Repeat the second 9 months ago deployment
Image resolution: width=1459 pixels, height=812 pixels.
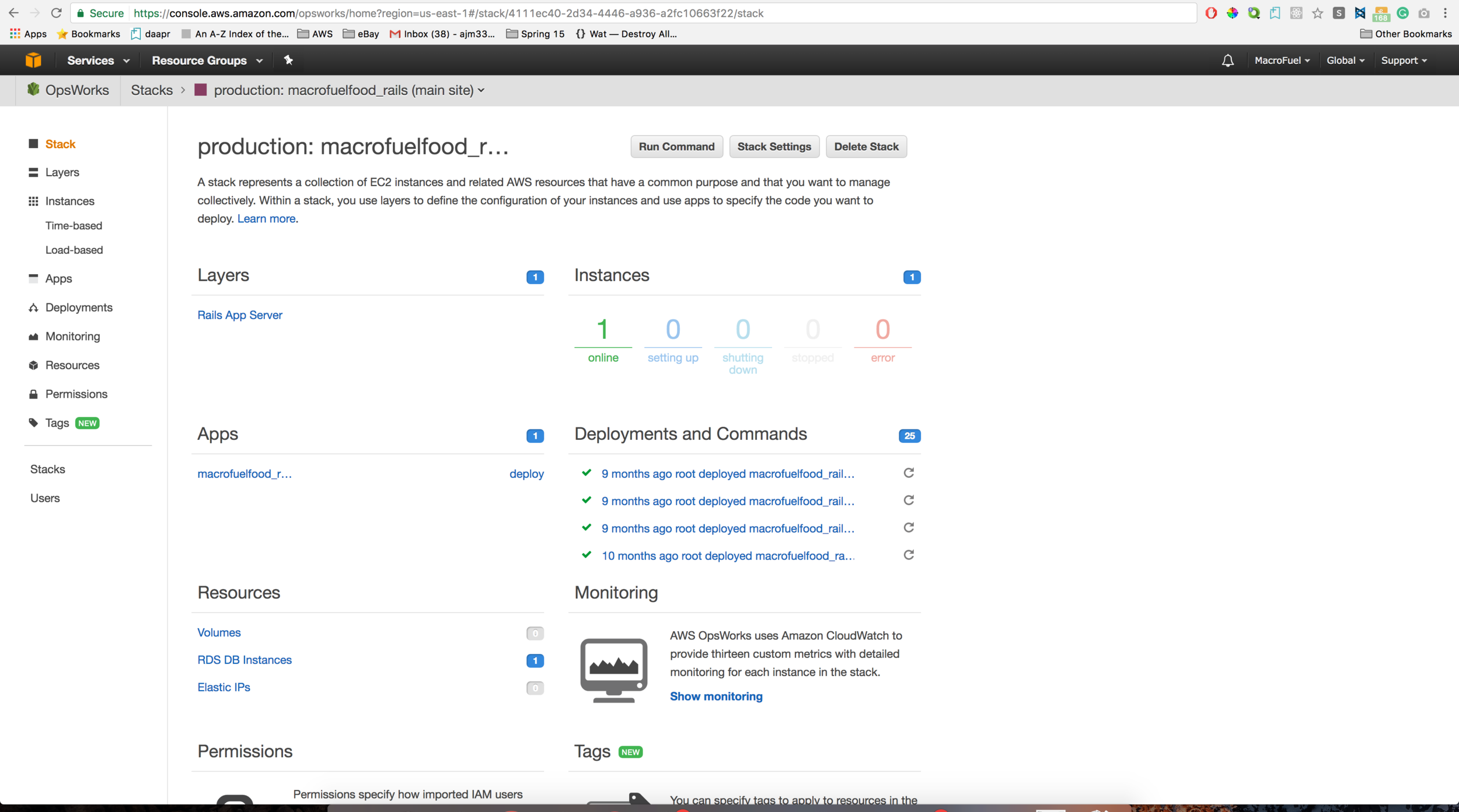(909, 500)
